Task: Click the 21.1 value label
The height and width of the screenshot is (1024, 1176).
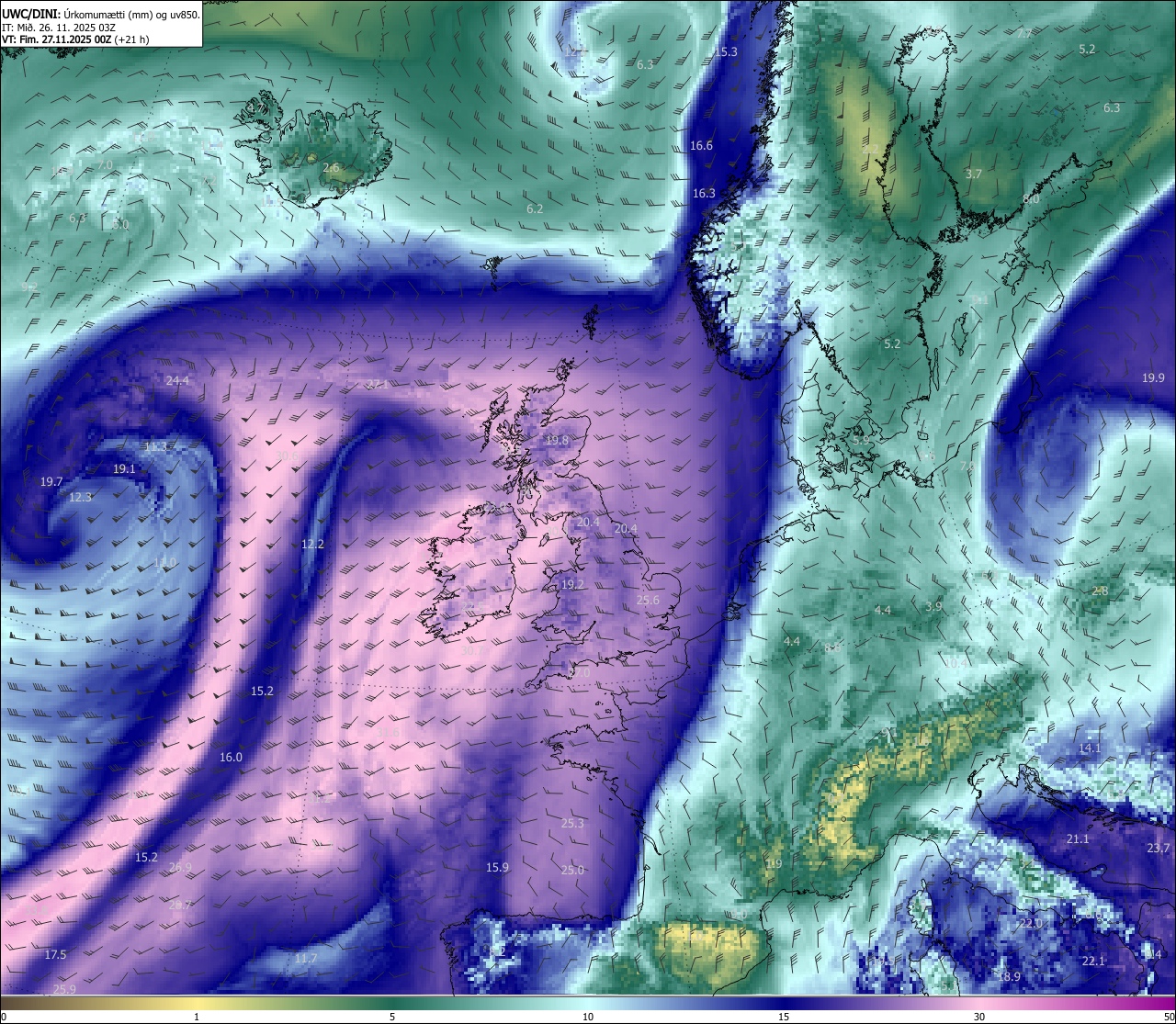Action: pos(1077,839)
